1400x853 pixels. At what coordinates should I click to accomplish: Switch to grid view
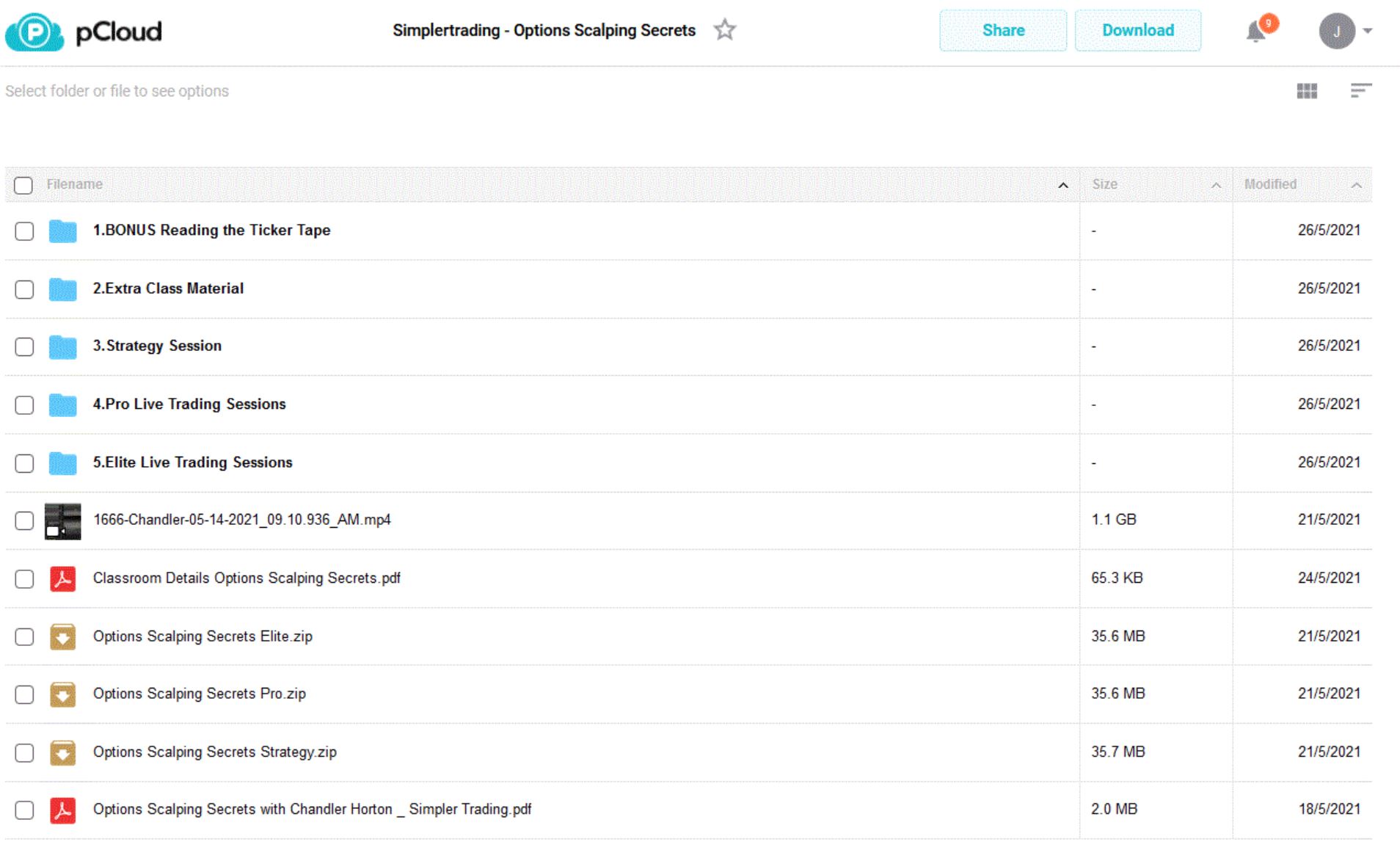(x=1307, y=90)
